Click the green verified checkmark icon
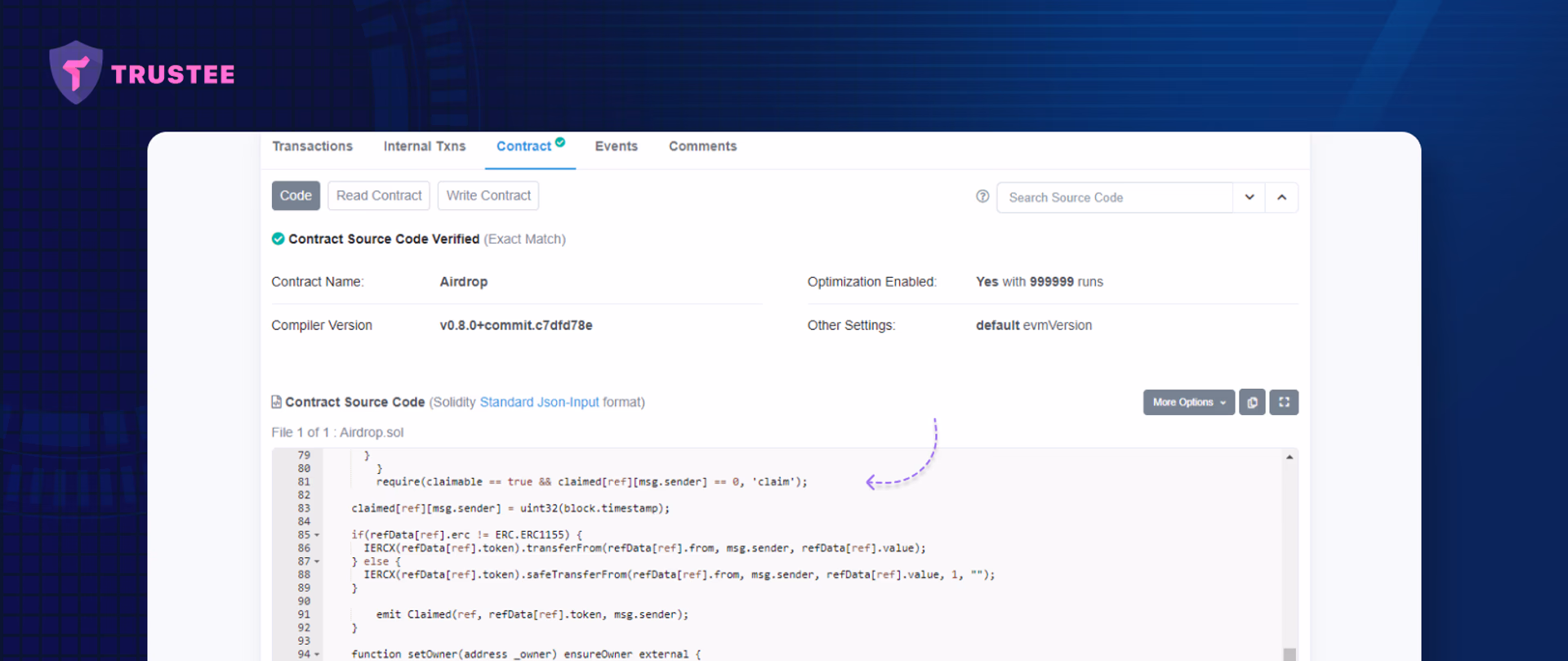Image resolution: width=1568 pixels, height=661 pixels. (x=278, y=239)
